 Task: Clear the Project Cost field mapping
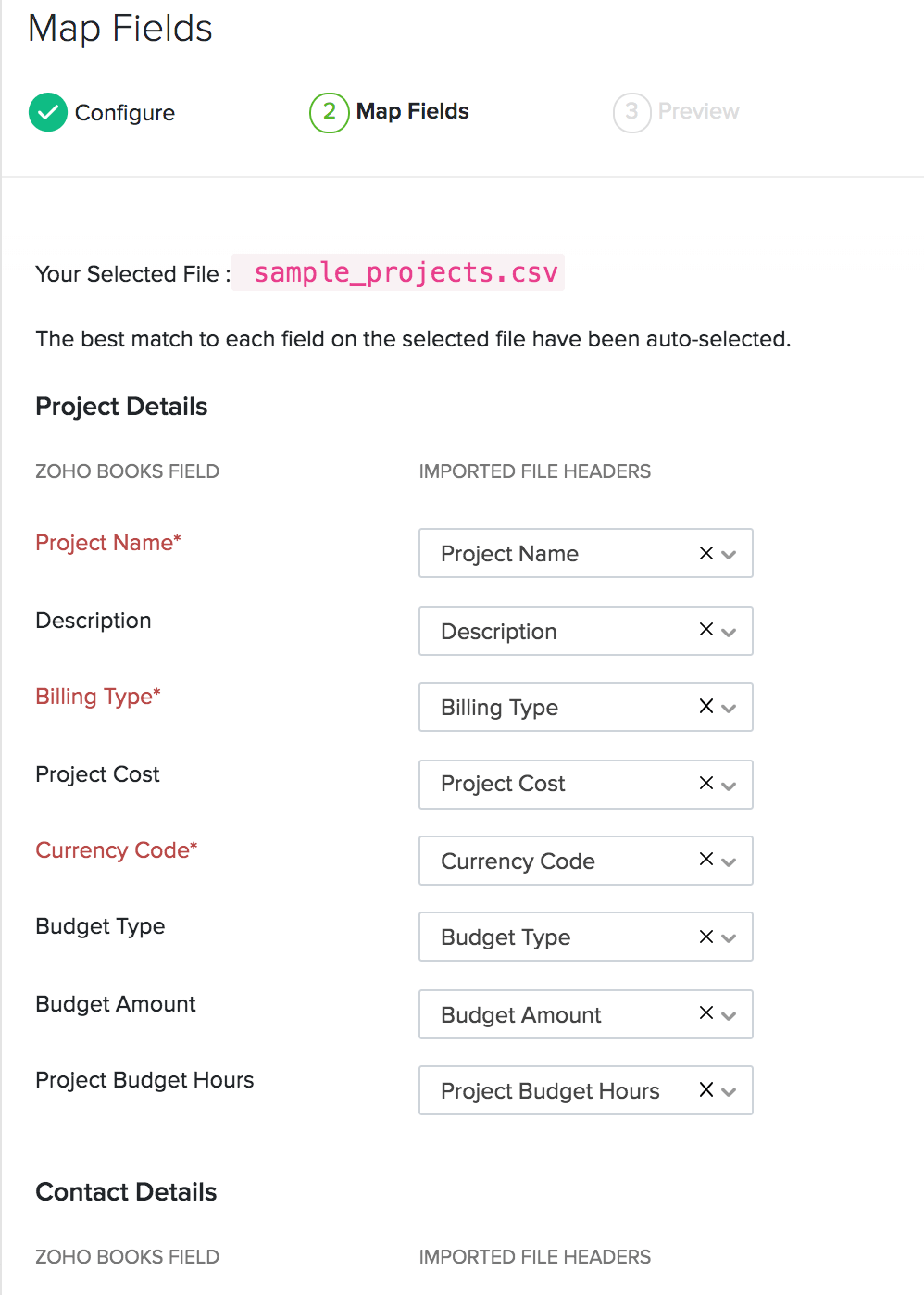pos(705,784)
